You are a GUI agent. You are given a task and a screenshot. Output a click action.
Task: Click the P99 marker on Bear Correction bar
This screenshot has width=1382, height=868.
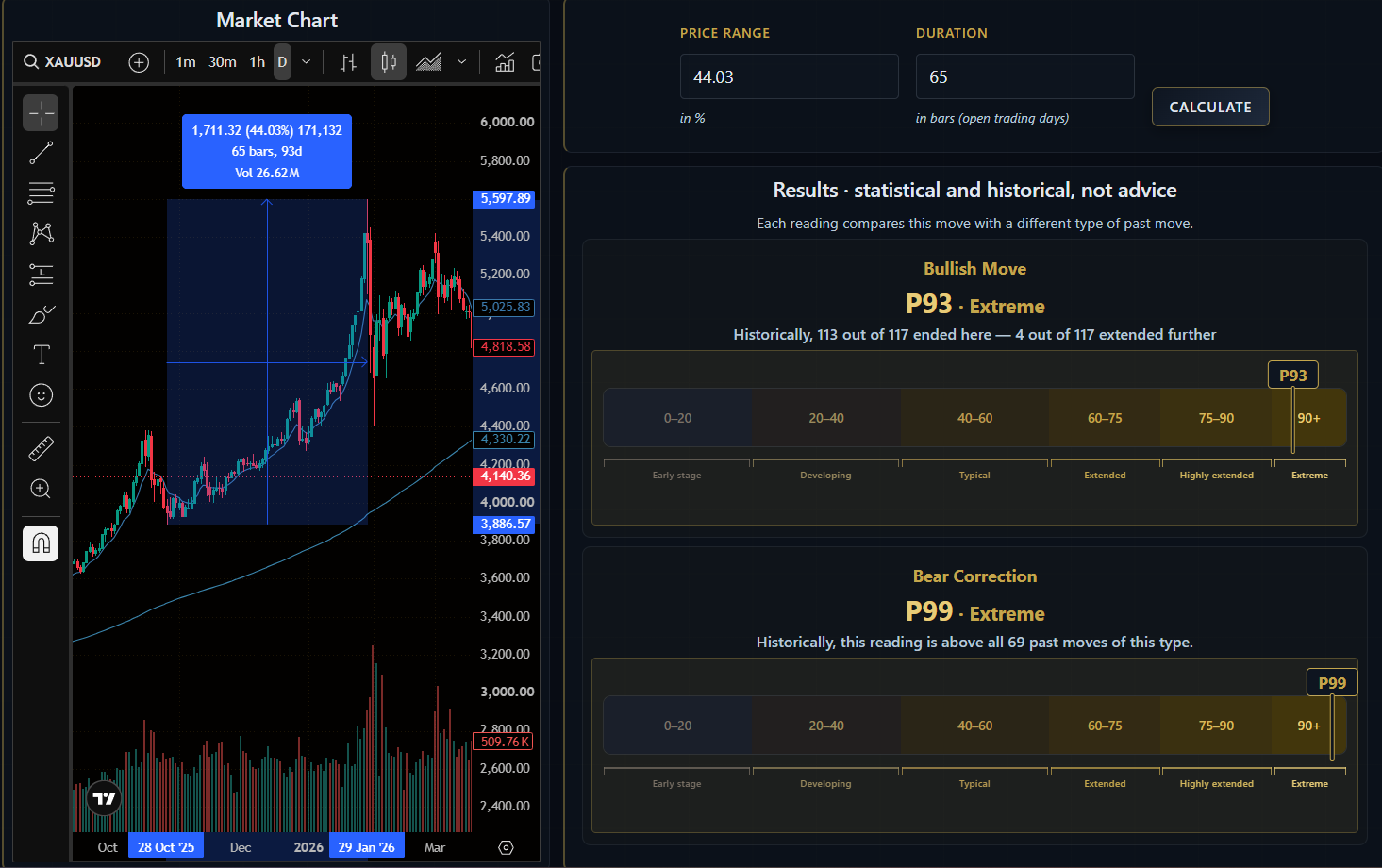(1332, 682)
